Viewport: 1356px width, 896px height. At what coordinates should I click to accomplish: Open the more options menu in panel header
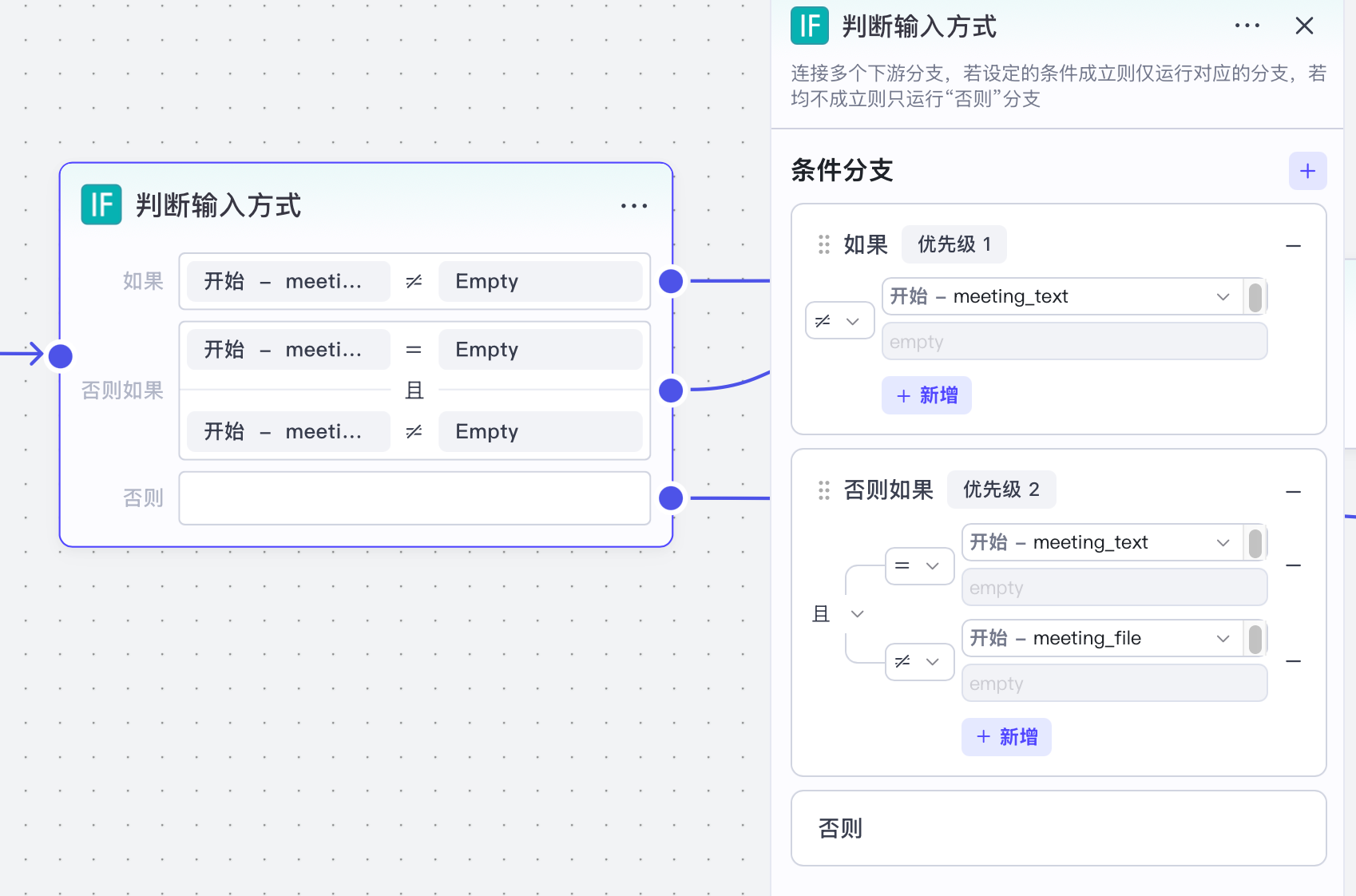pos(1247,26)
